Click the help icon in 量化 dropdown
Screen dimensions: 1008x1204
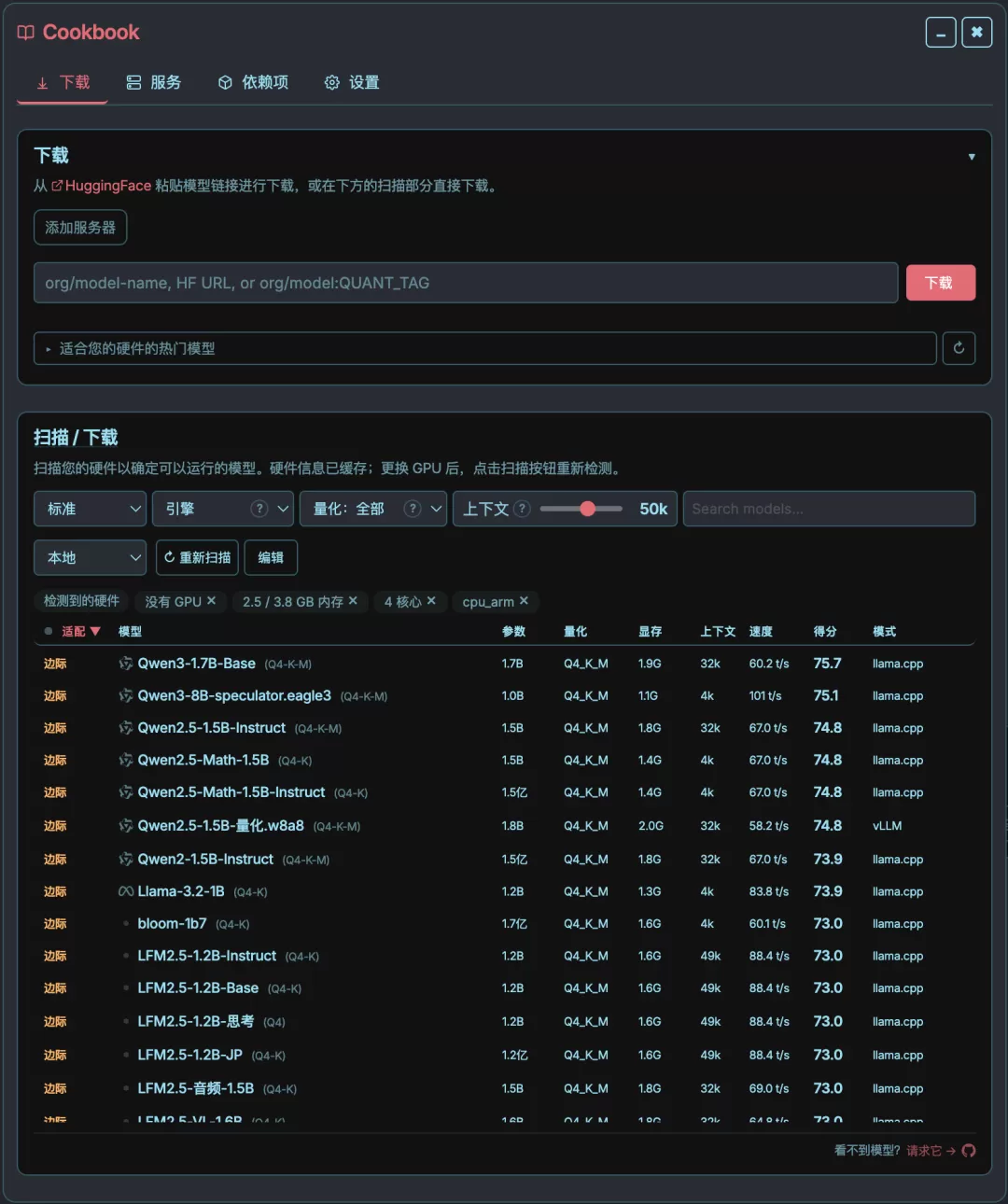click(412, 509)
